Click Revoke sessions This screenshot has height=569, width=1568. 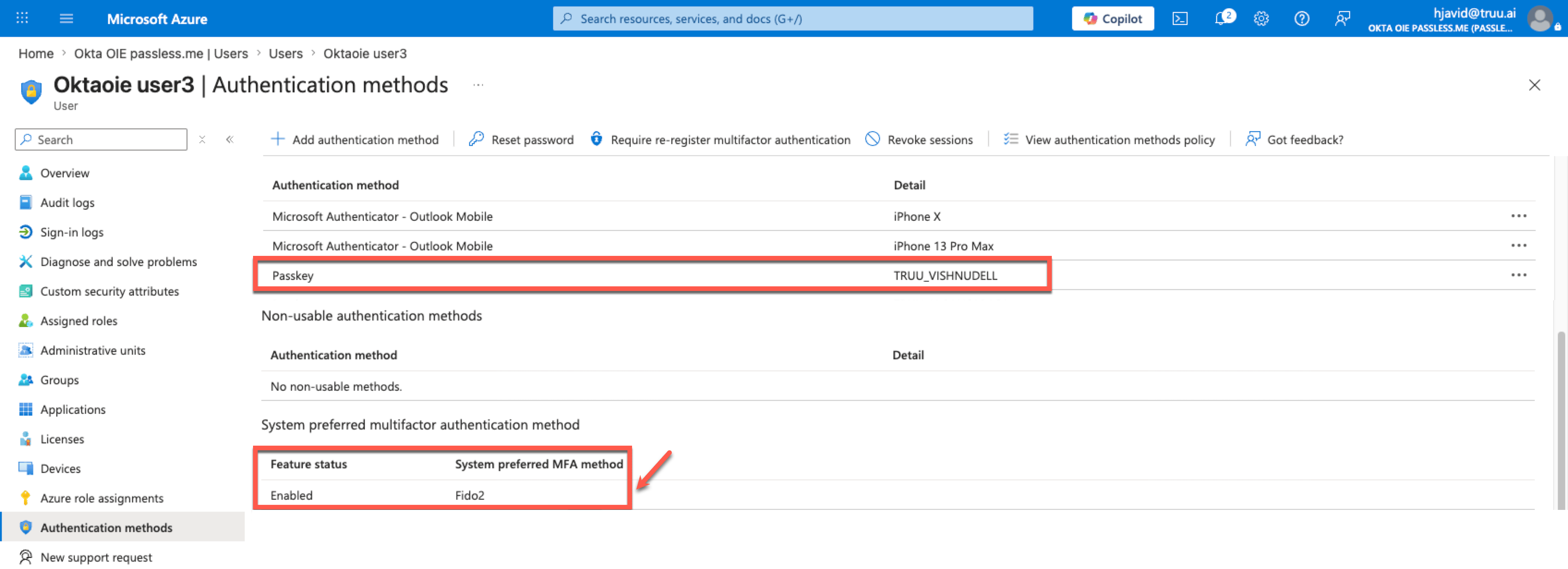click(919, 139)
